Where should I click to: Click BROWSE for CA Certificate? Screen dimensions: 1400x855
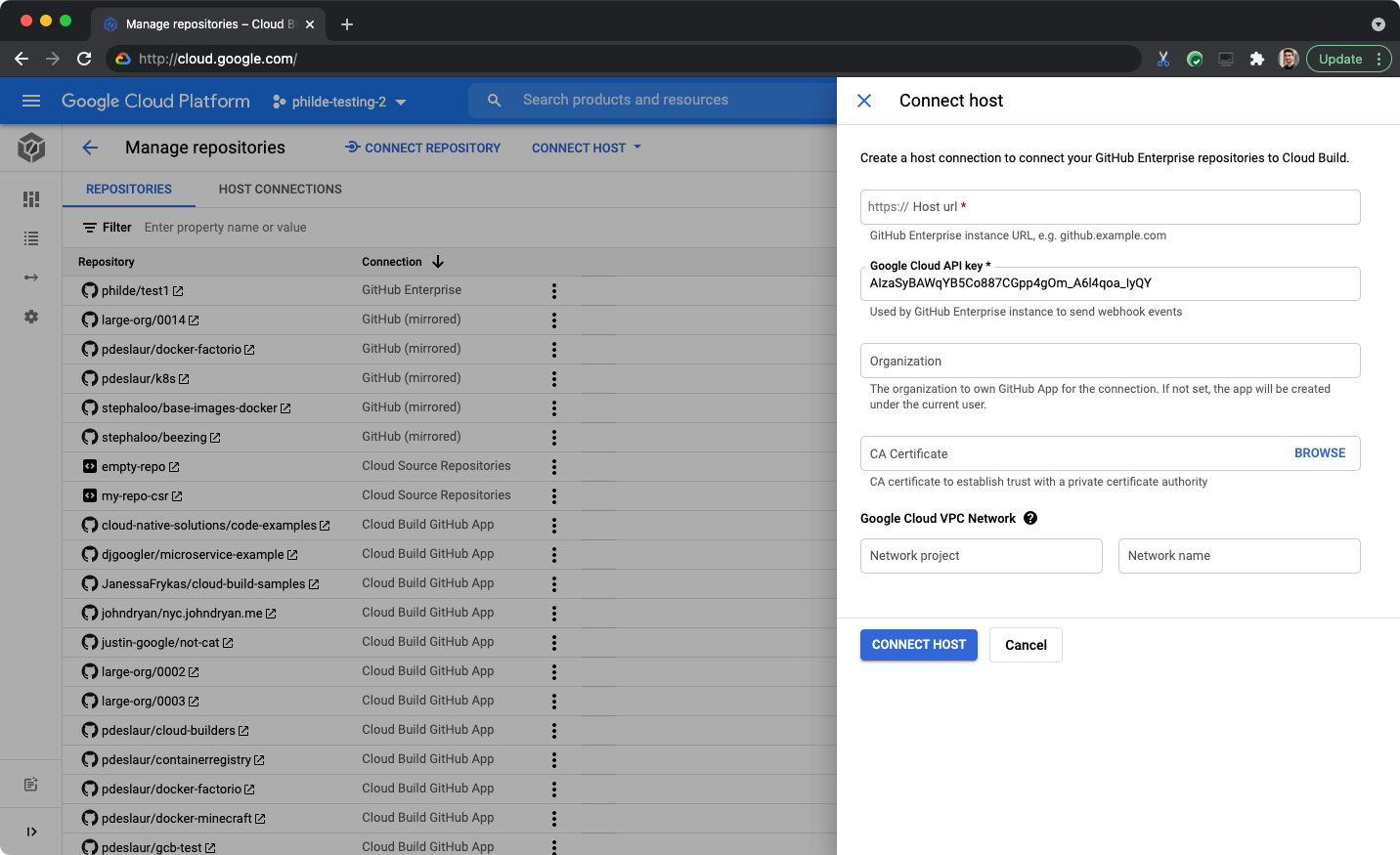pyautogui.click(x=1320, y=453)
